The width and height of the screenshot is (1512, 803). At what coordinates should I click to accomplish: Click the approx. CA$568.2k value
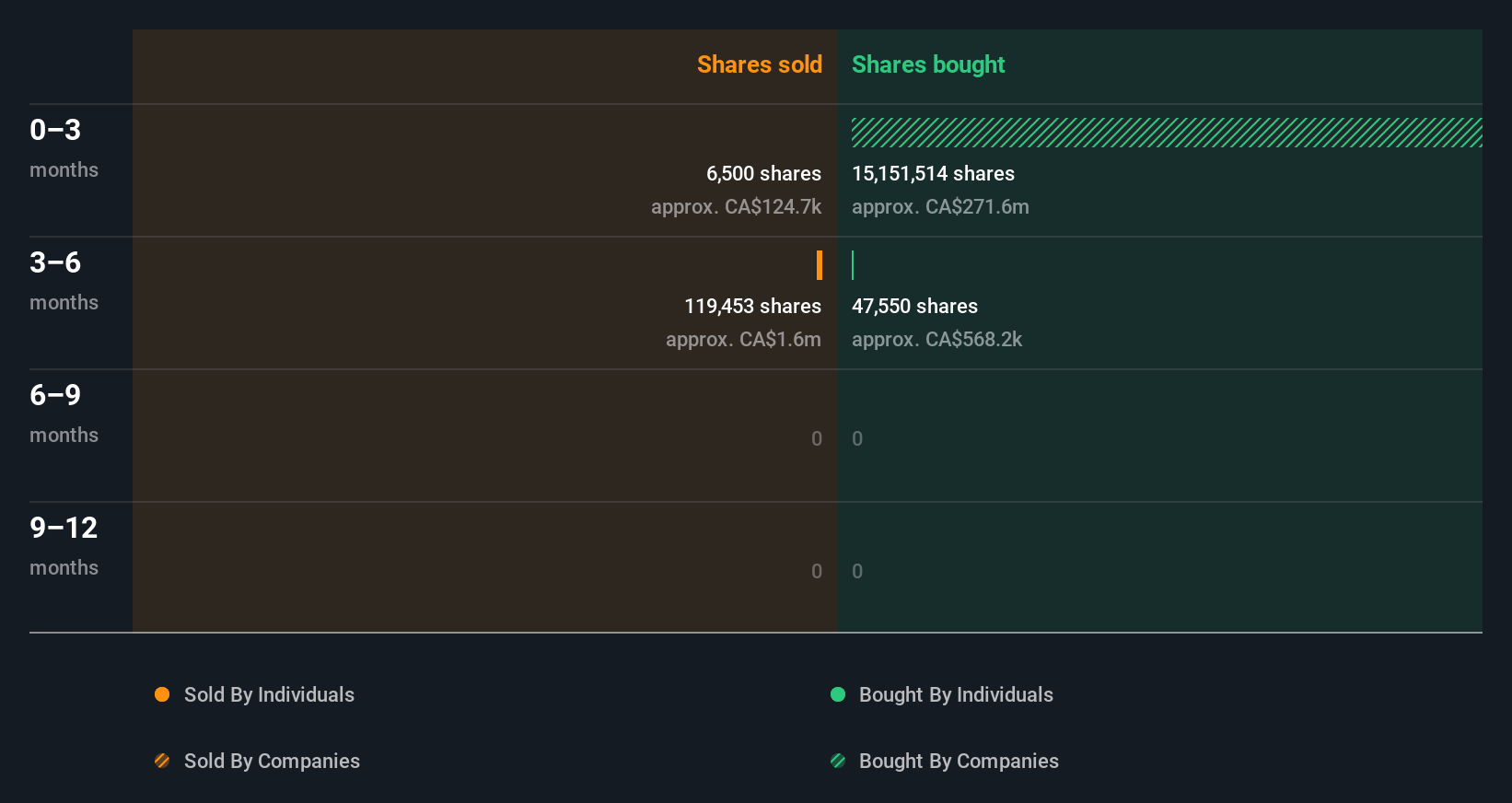936,339
